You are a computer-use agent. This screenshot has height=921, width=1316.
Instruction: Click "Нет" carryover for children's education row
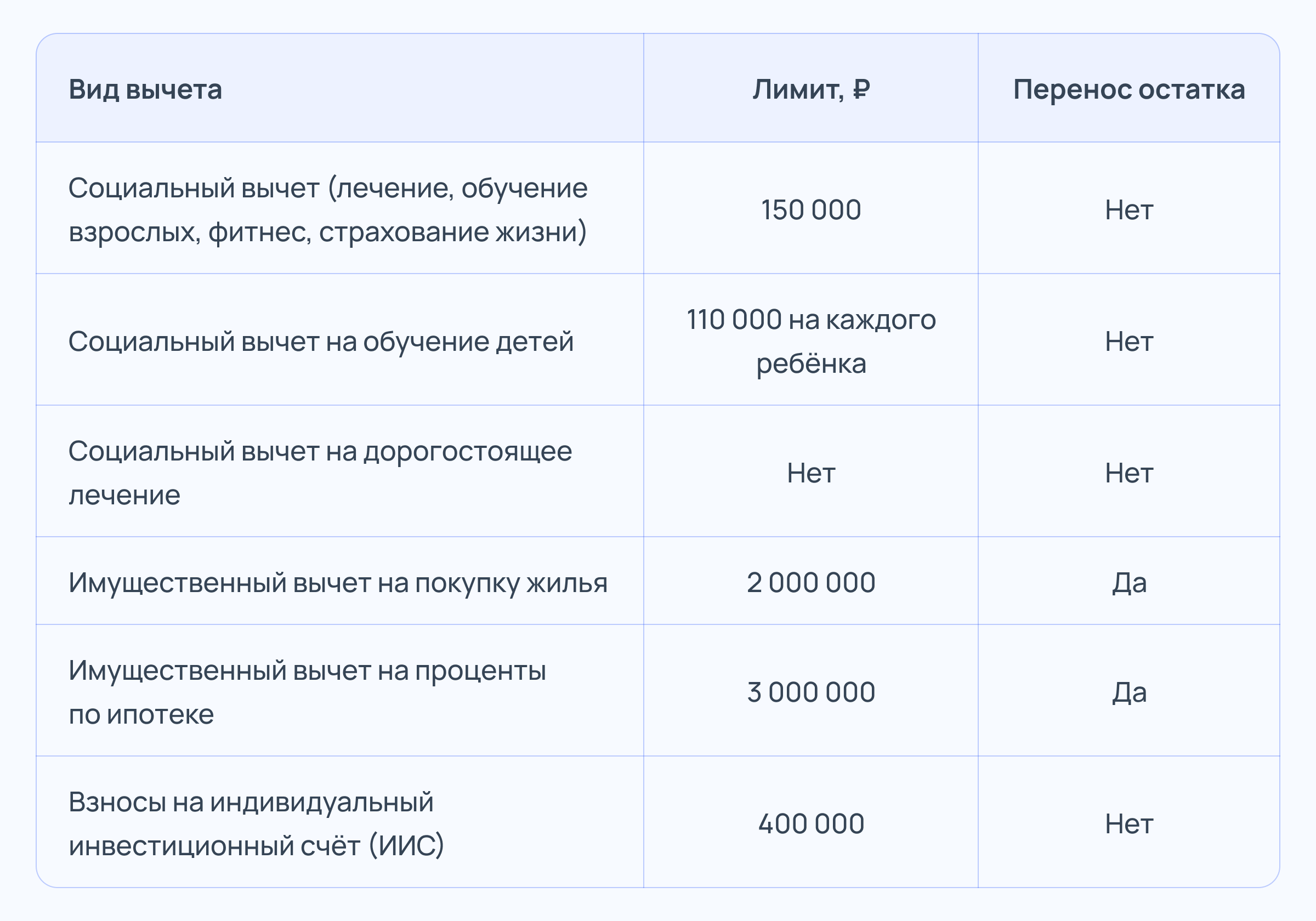[x=1128, y=342]
